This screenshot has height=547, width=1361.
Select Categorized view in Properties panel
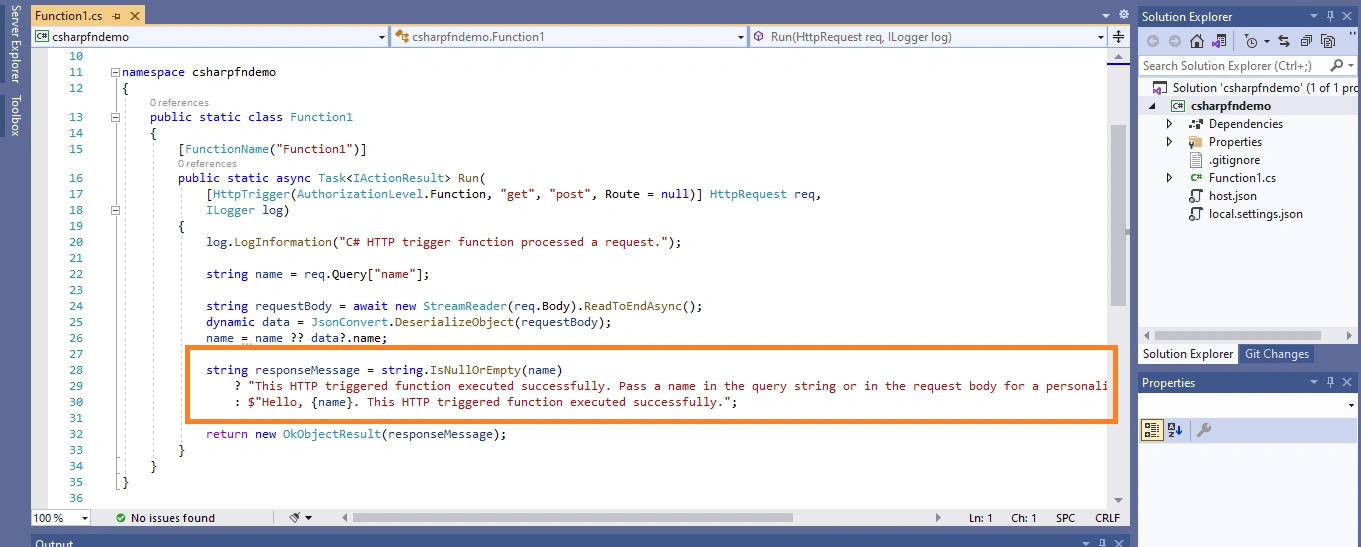click(1152, 430)
